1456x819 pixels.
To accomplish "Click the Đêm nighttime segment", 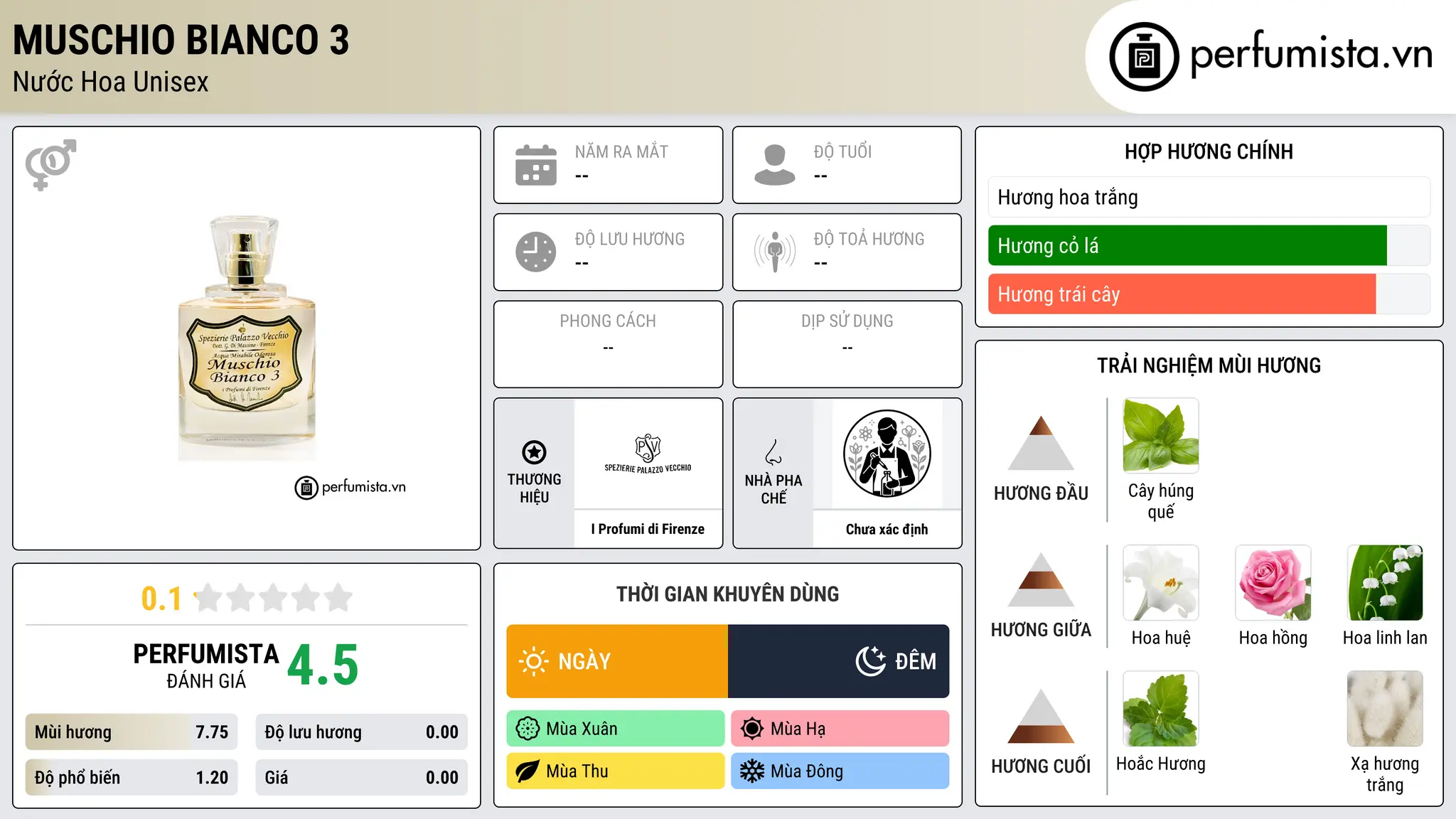I will pyautogui.click(x=839, y=661).
